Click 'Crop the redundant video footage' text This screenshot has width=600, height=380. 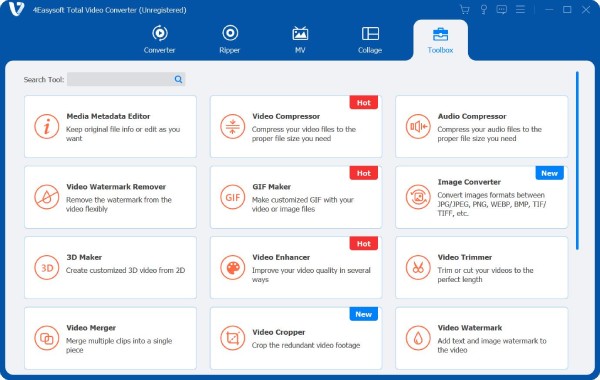[x=306, y=345]
